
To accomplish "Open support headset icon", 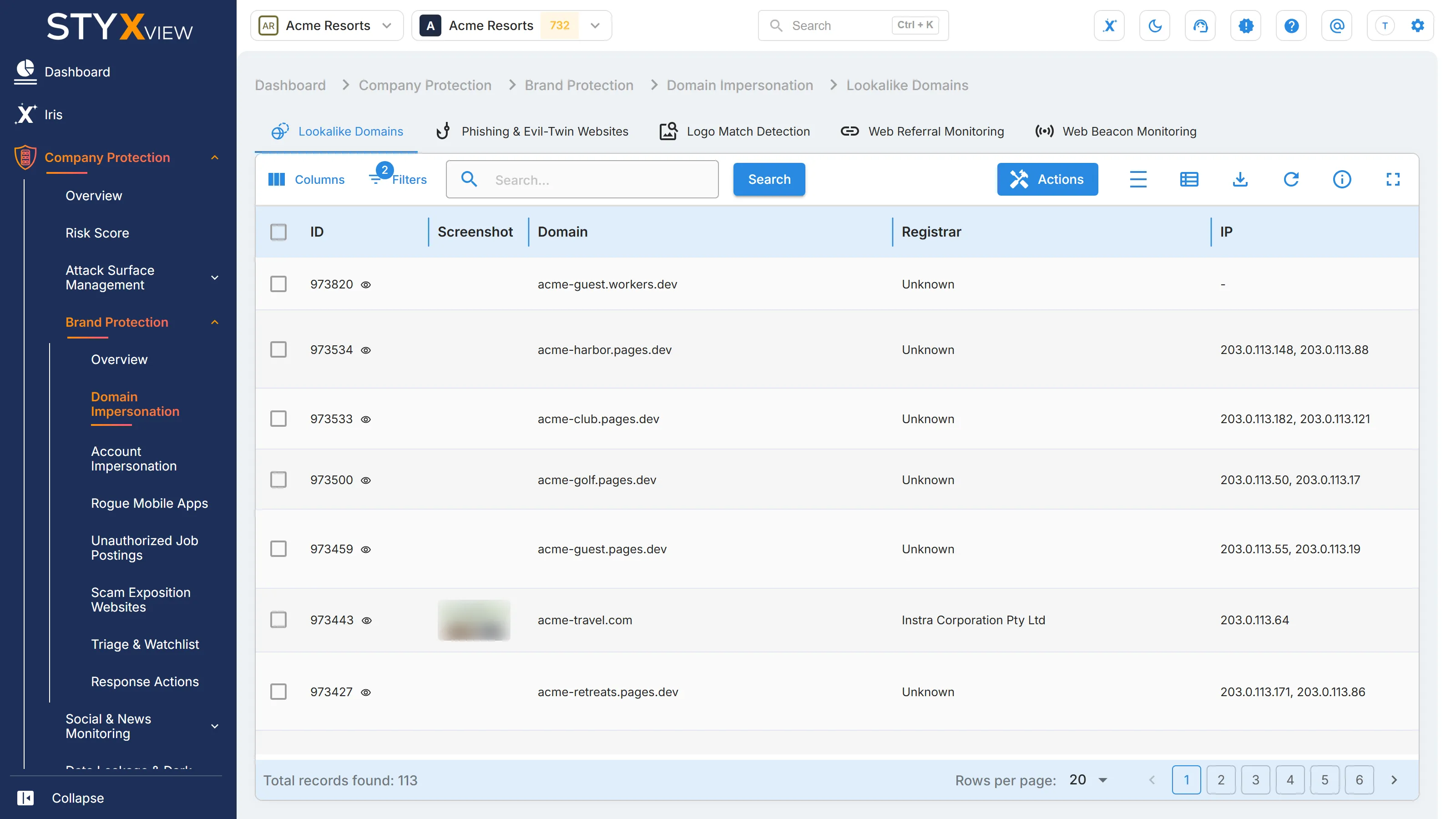I will [1200, 25].
